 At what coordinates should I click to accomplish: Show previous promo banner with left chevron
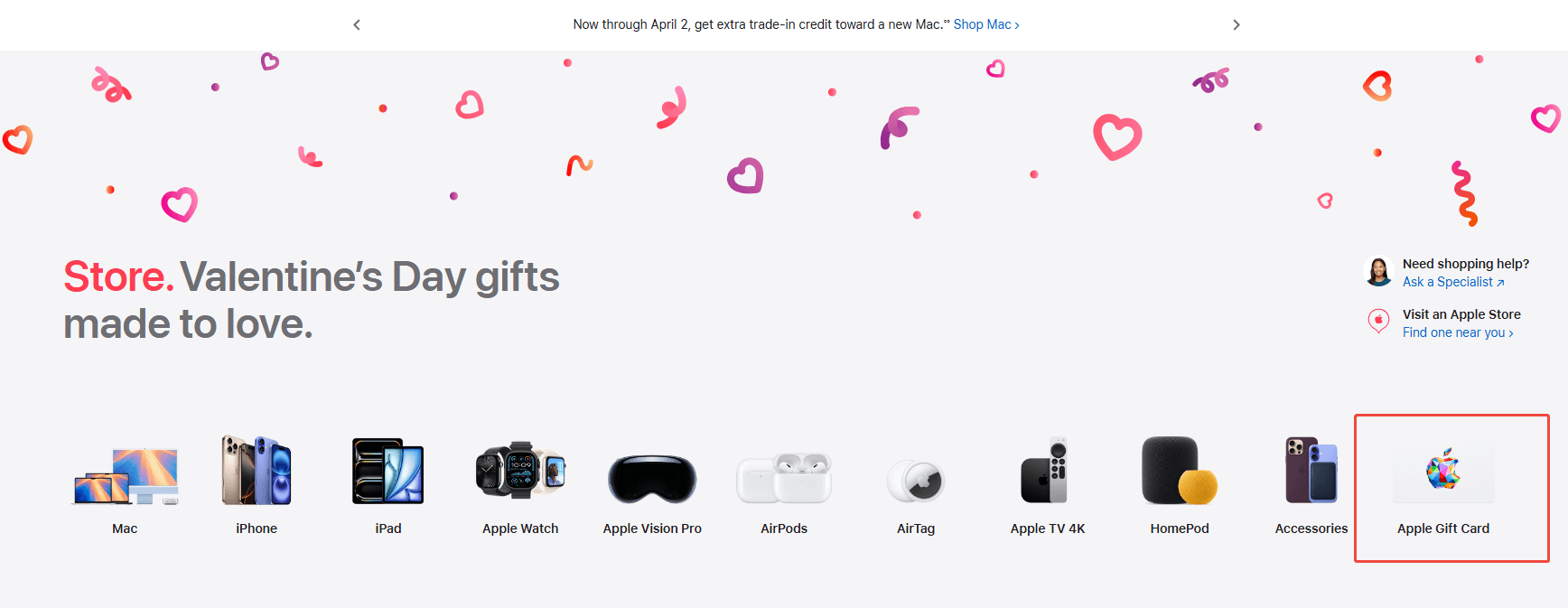[x=357, y=24]
